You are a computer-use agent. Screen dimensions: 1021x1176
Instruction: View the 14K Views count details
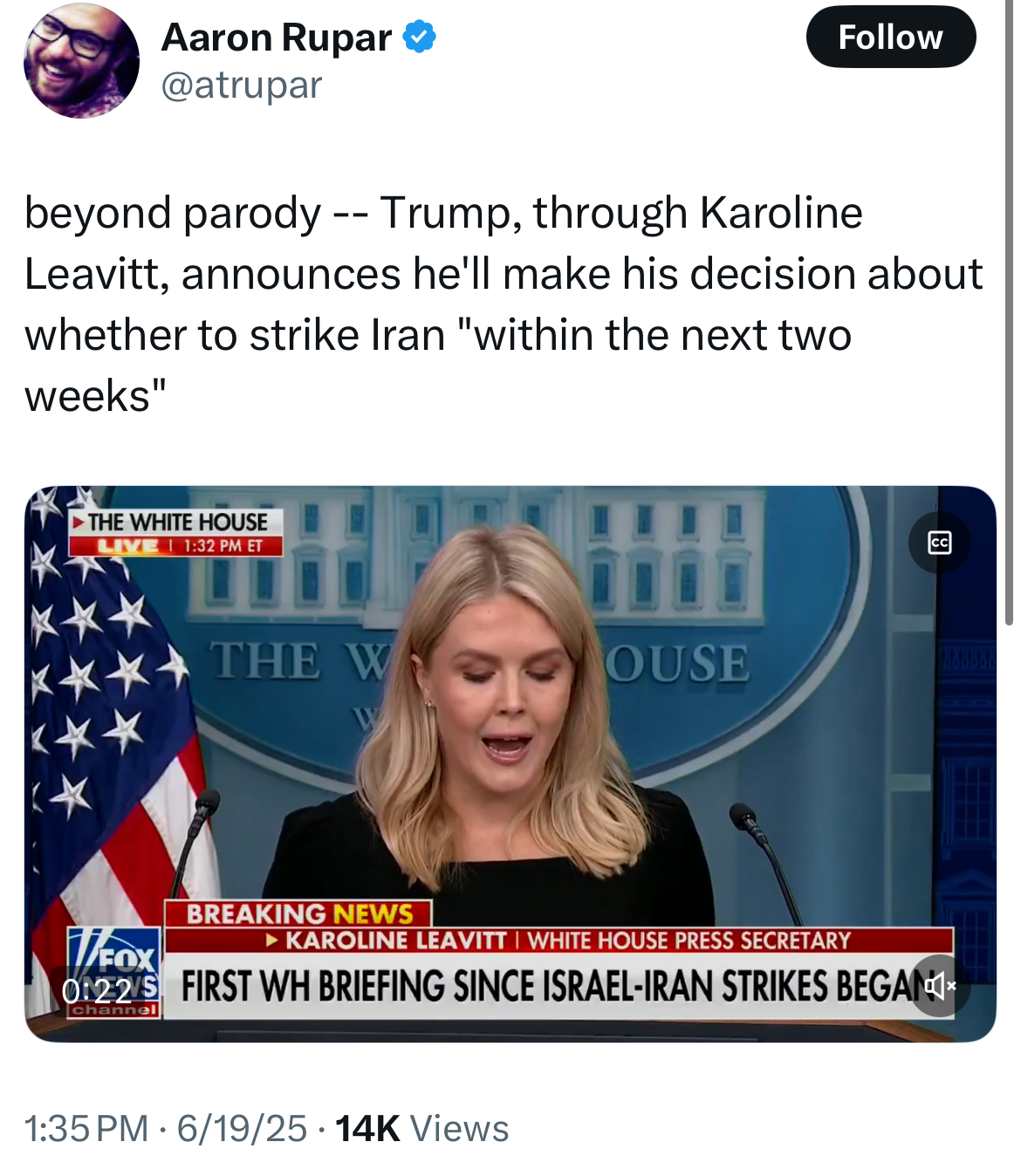(421, 1128)
